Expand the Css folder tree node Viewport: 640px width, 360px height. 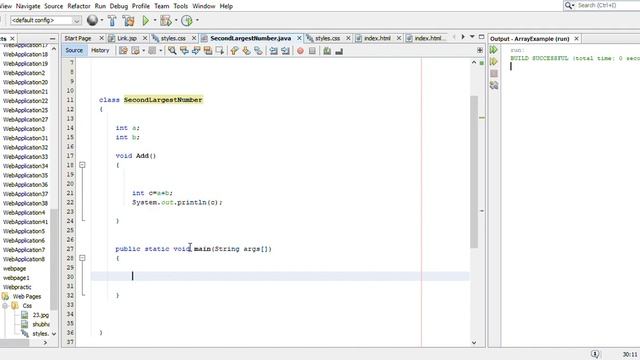5,306
